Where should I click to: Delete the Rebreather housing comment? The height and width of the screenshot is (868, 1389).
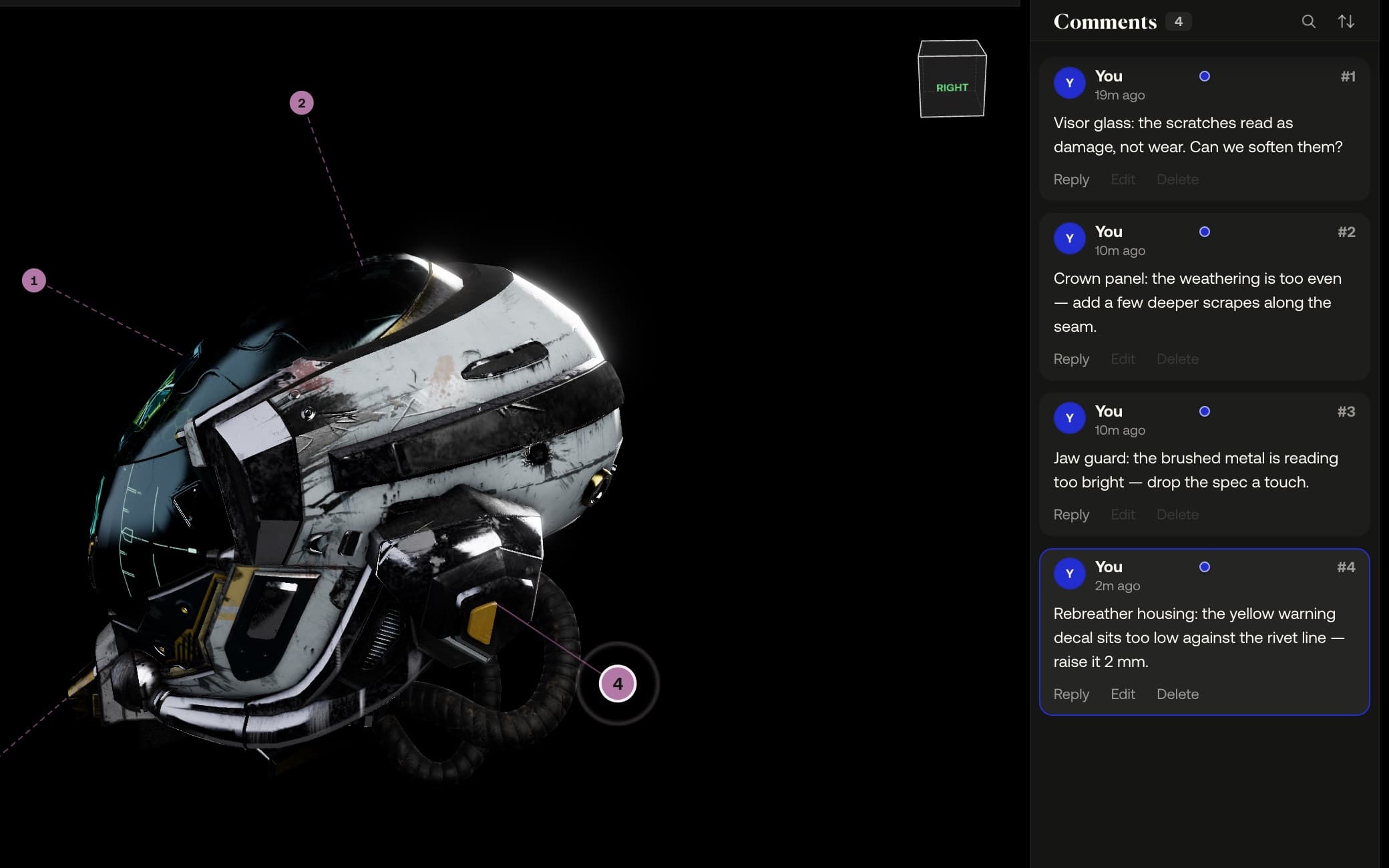point(1177,694)
